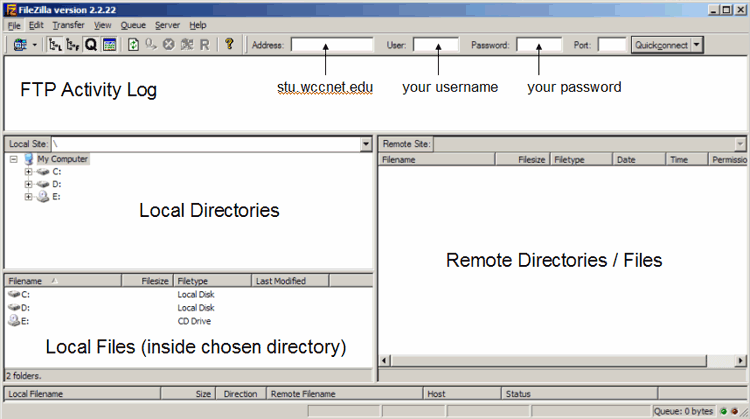The height and width of the screenshot is (419, 750).
Task: Open the Help menu
Action: point(198,25)
